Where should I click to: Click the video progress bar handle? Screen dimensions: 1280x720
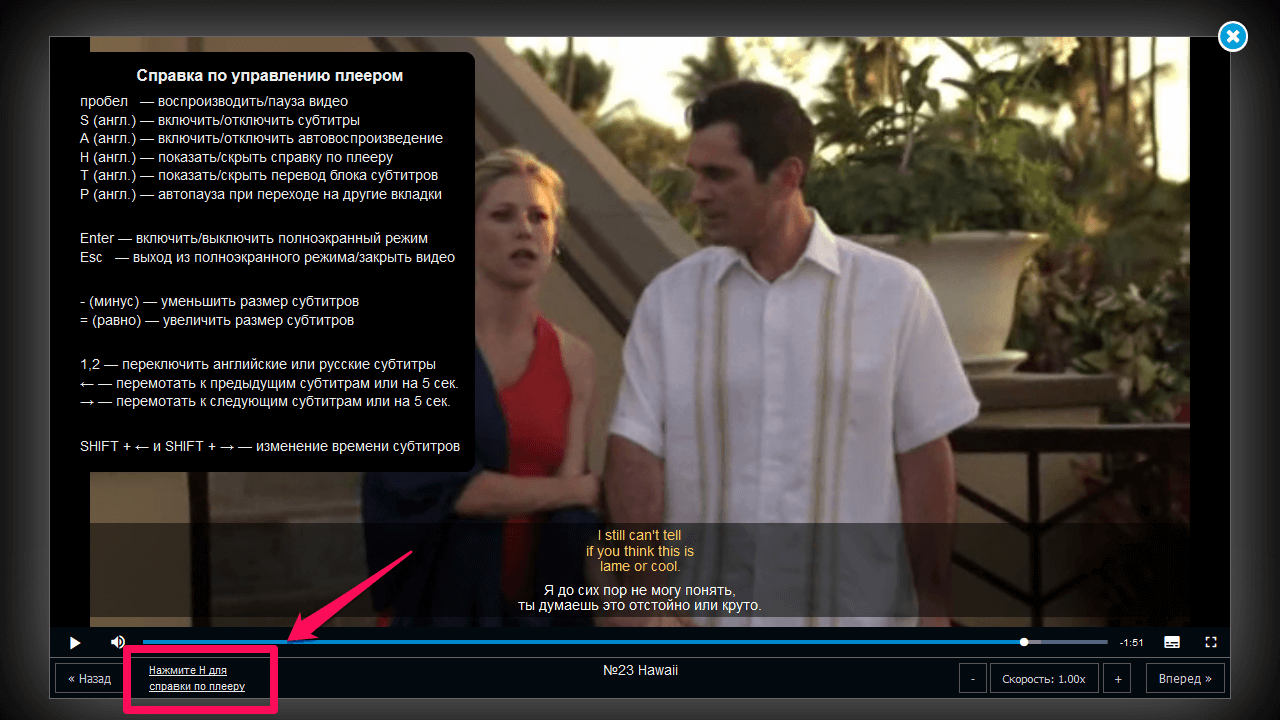point(1024,642)
